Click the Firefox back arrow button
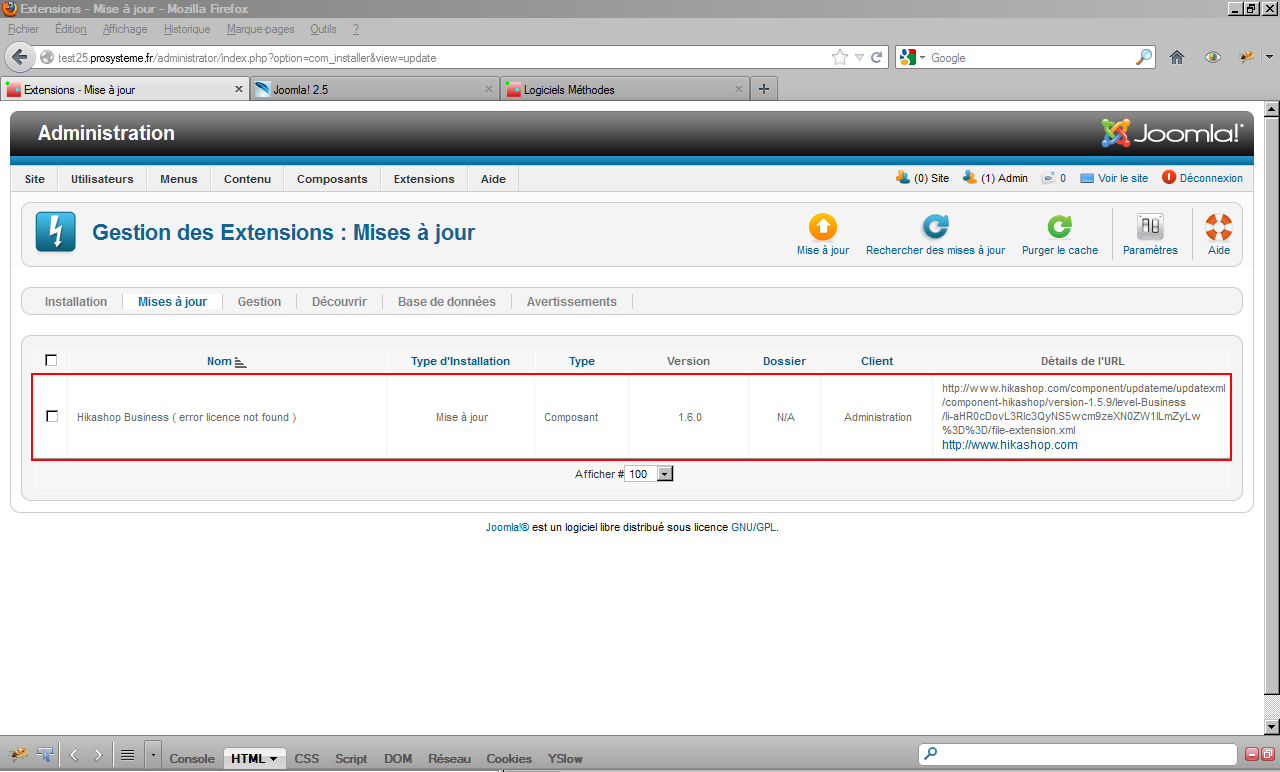 pos(20,57)
